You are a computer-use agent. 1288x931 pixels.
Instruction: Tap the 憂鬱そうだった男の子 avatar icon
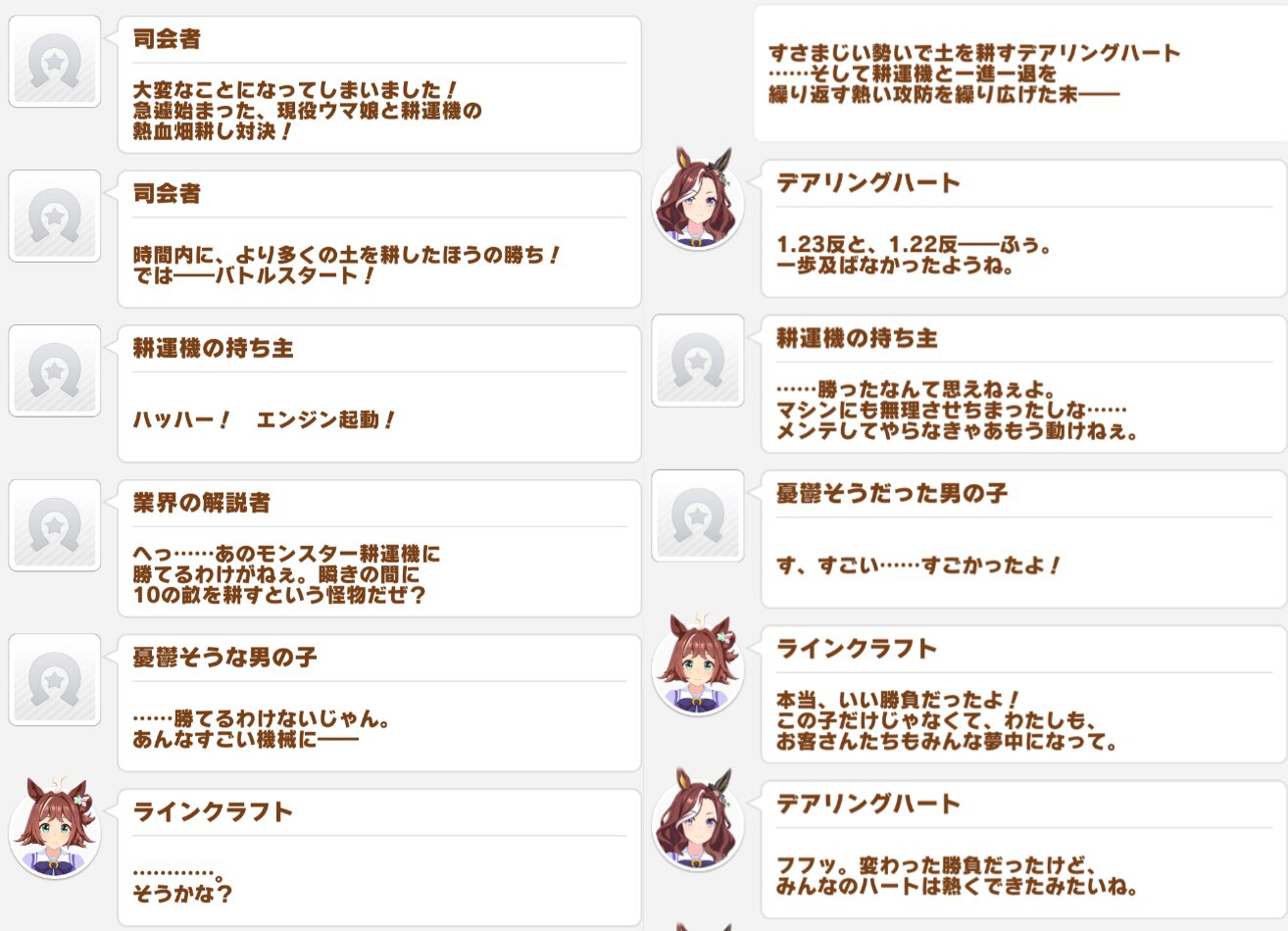click(x=698, y=516)
